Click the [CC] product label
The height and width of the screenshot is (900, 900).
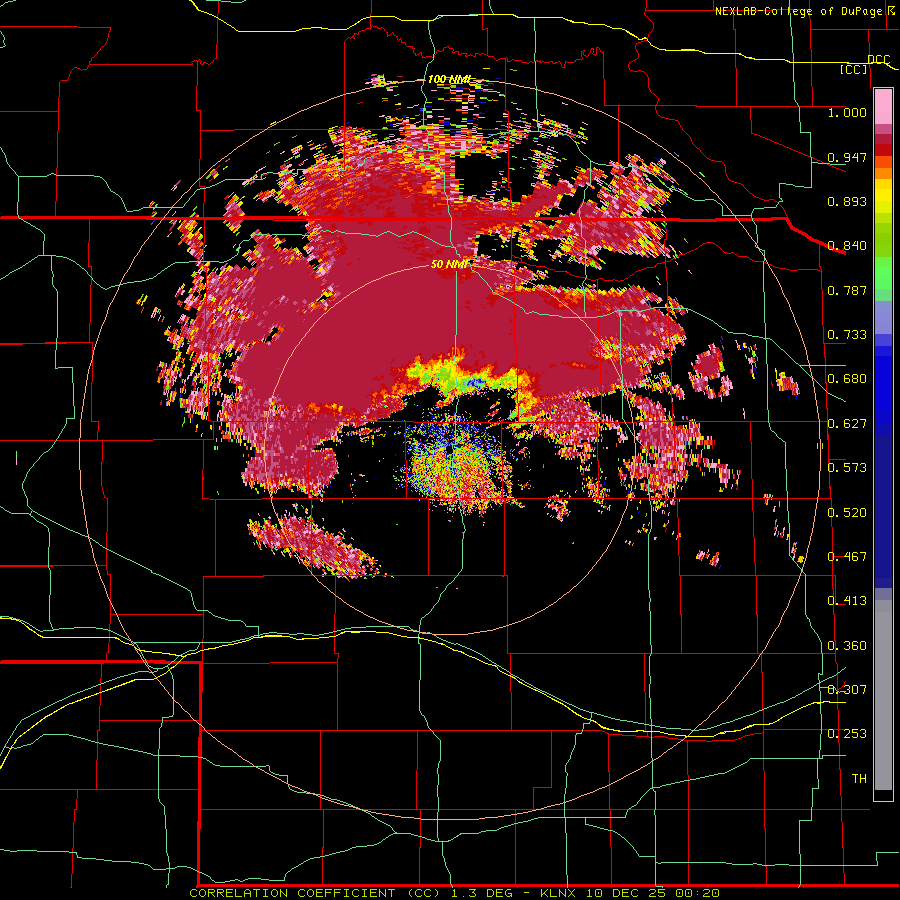click(x=854, y=69)
